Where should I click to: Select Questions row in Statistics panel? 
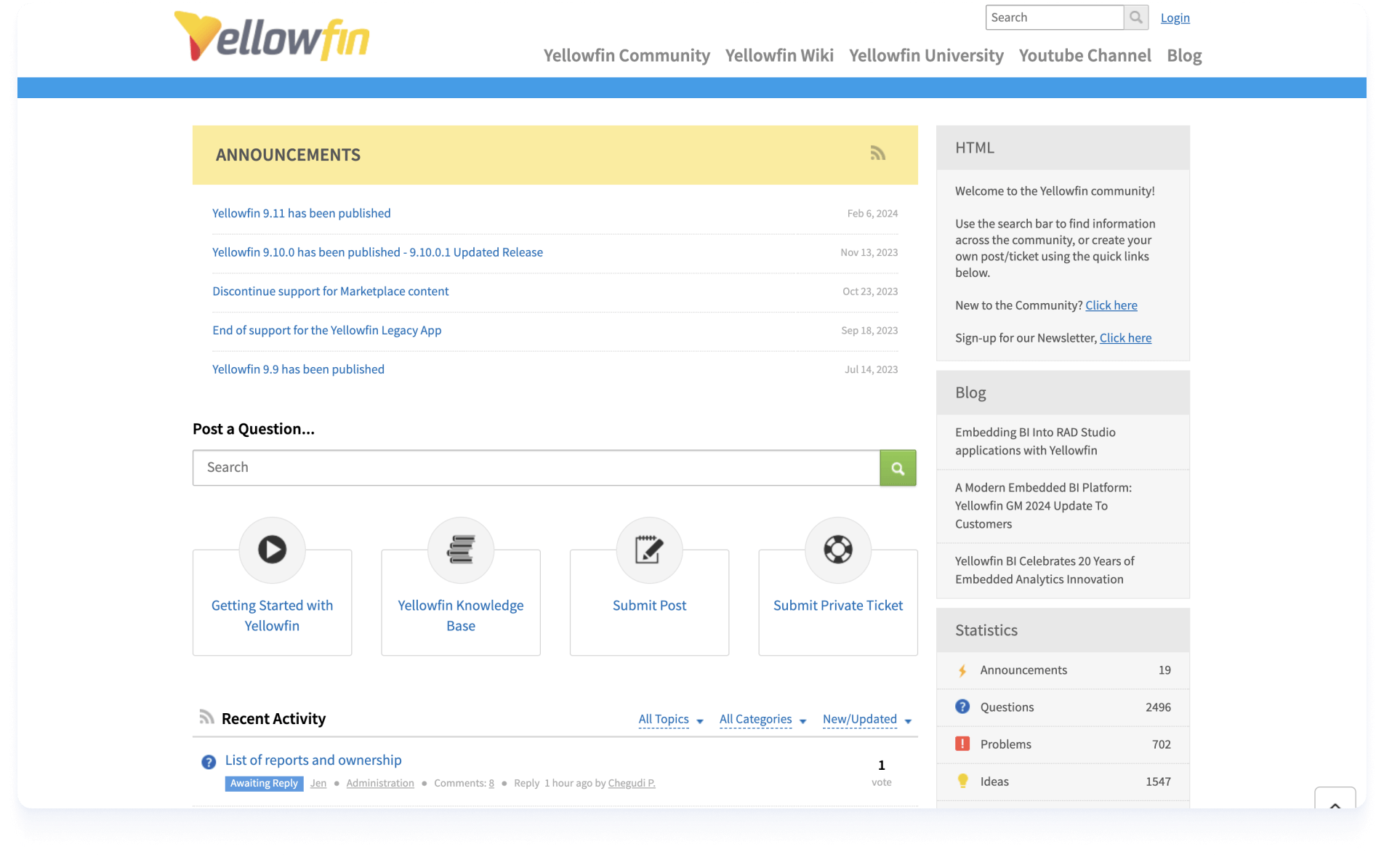[1063, 707]
